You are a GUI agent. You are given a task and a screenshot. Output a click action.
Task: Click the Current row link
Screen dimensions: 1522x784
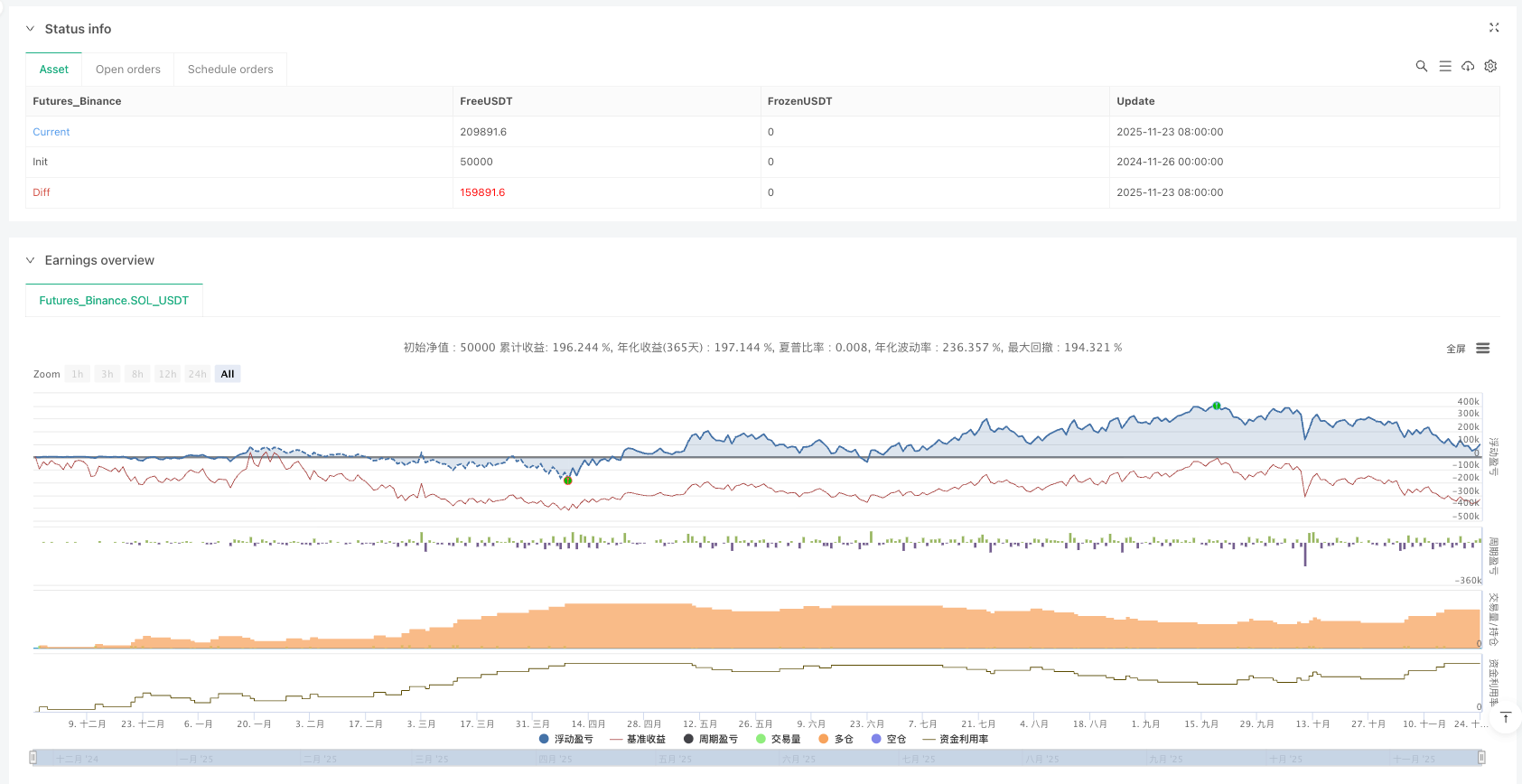(51, 132)
